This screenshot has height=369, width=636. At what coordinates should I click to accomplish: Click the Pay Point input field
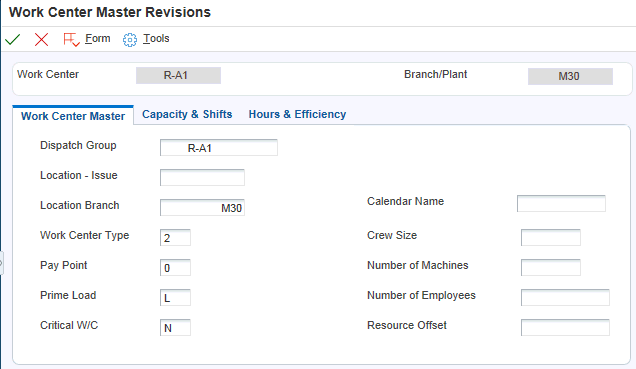175,268
